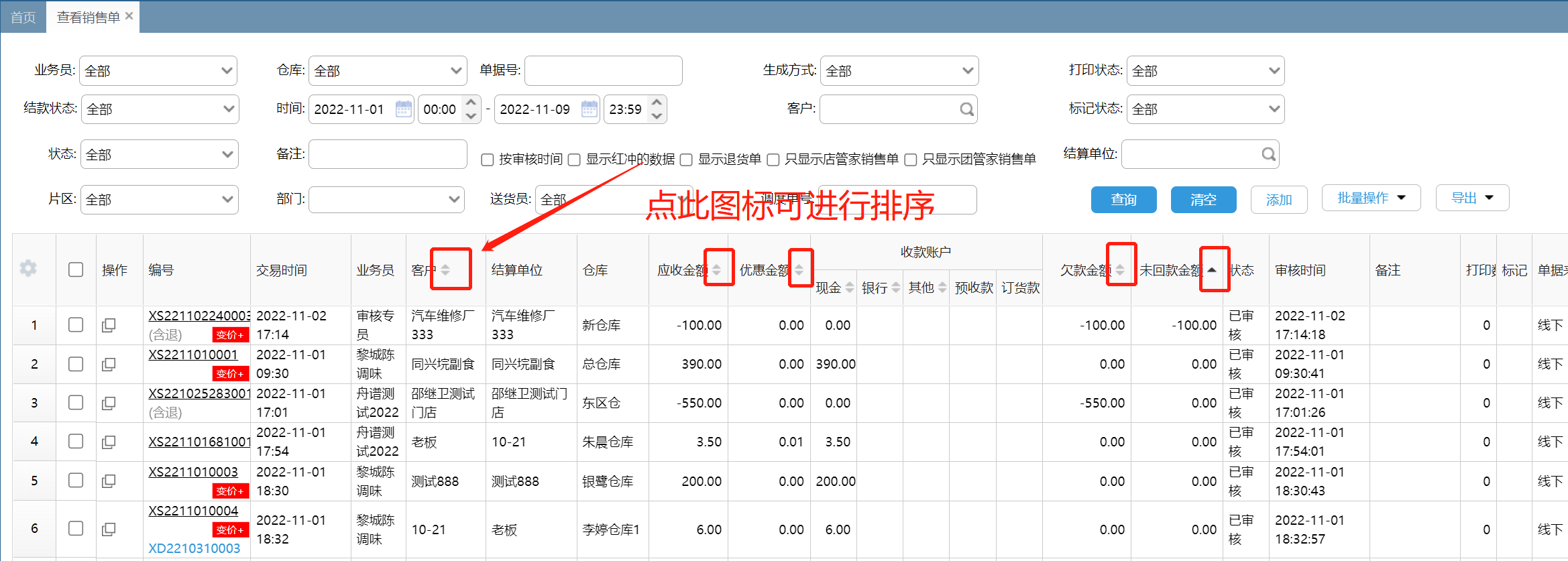Image resolution: width=1568 pixels, height=561 pixels.
Task: Enable 显示退货单 checkbox
Action: click(x=686, y=160)
